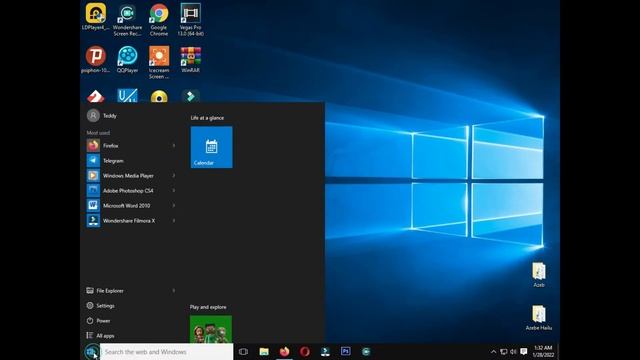Open Wondershare recorder taskbar icon
This screenshot has height=360, width=640.
tap(366, 351)
